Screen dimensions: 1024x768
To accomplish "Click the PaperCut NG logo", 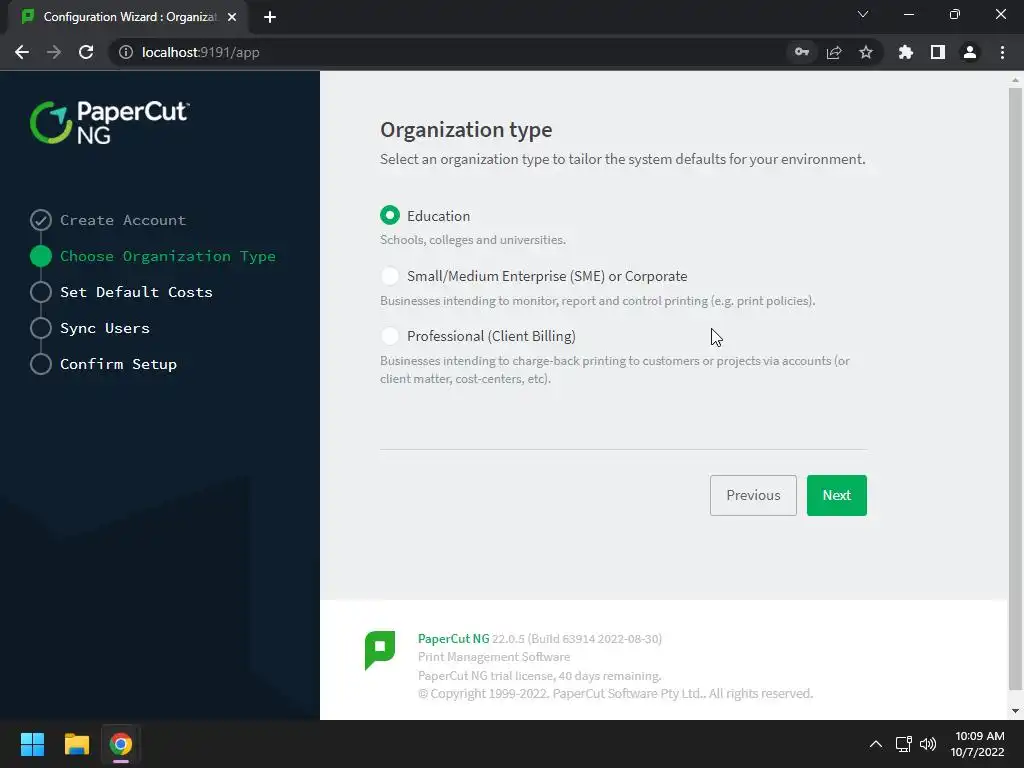I will (110, 122).
